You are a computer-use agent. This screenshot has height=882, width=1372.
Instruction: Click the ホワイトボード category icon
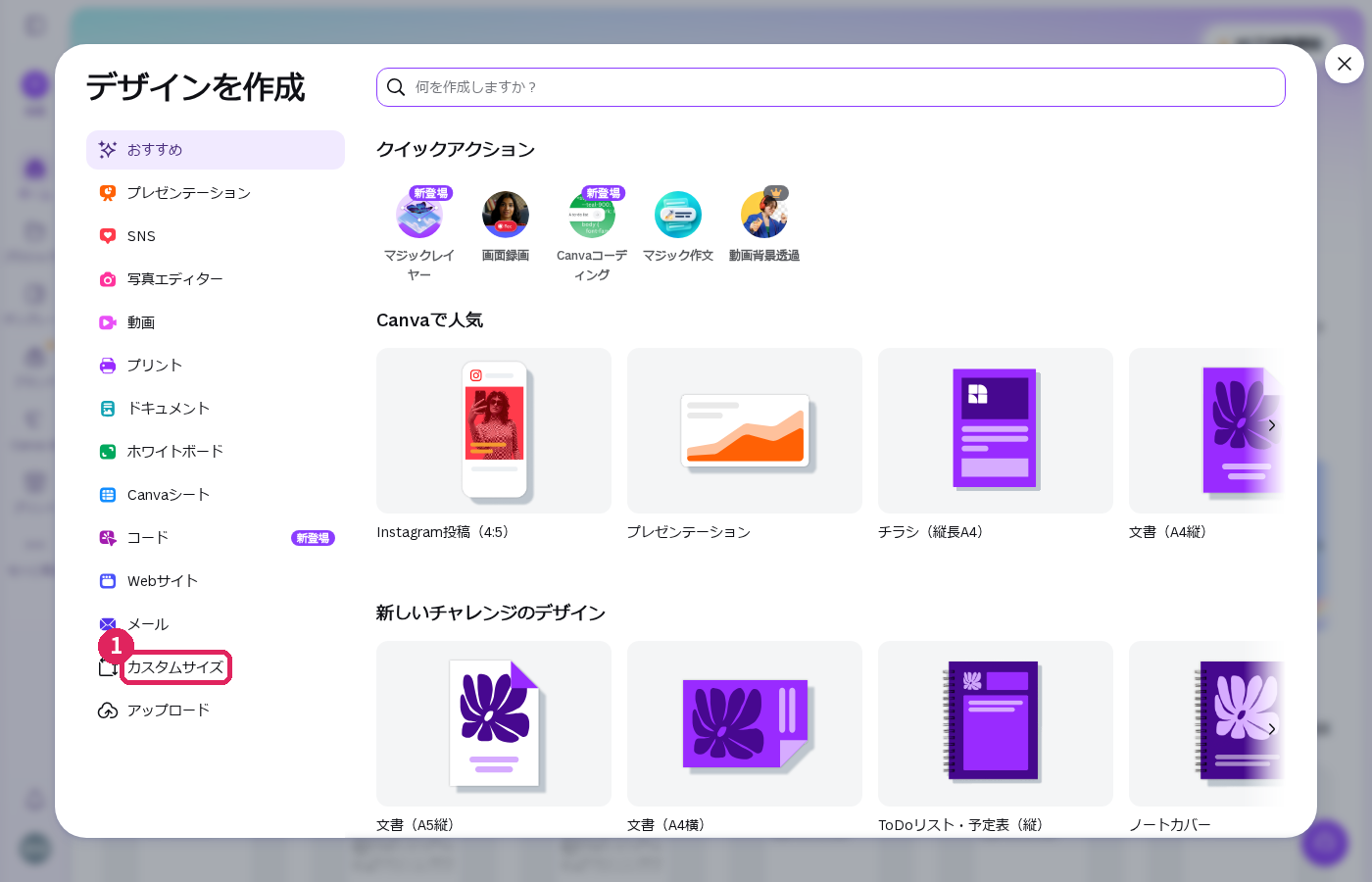coord(108,452)
